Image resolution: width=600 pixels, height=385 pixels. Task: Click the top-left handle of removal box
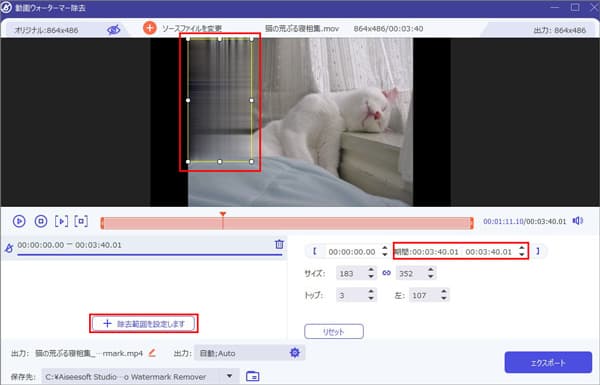point(188,39)
